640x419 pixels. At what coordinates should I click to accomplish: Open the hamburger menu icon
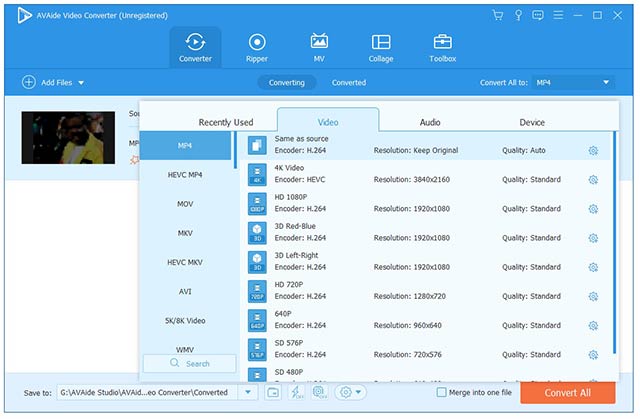click(558, 16)
